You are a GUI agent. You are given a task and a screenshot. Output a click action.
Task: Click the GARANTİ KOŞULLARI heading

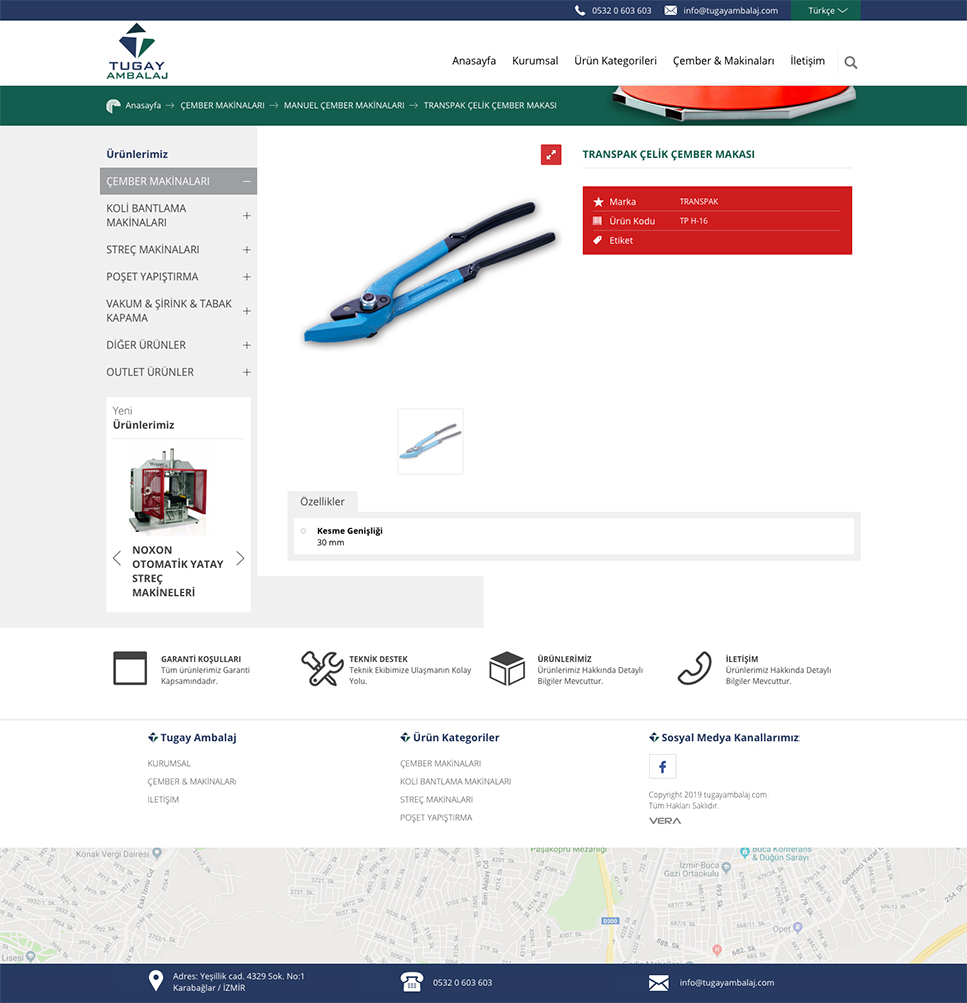(201, 659)
